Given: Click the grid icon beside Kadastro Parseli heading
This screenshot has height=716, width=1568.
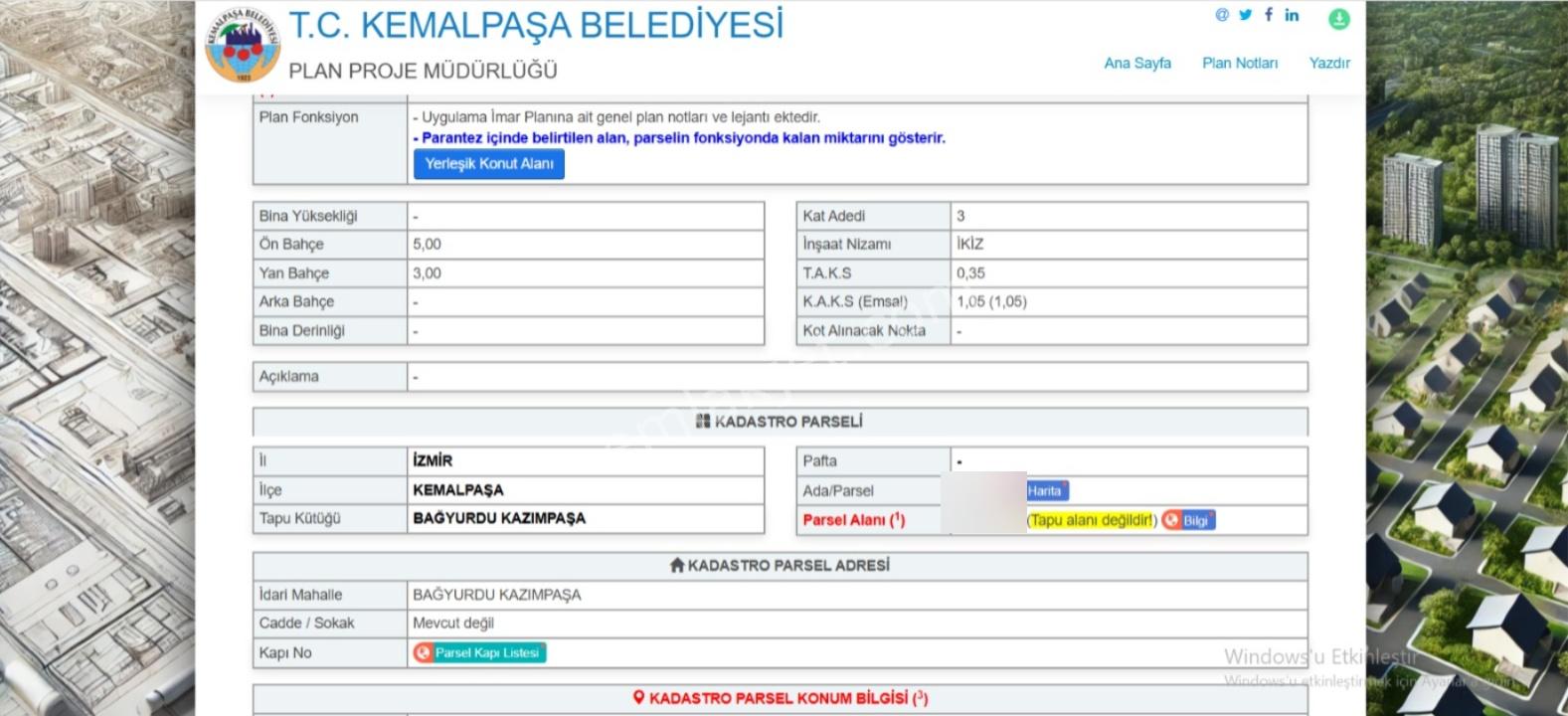Looking at the screenshot, I should coord(703,422).
